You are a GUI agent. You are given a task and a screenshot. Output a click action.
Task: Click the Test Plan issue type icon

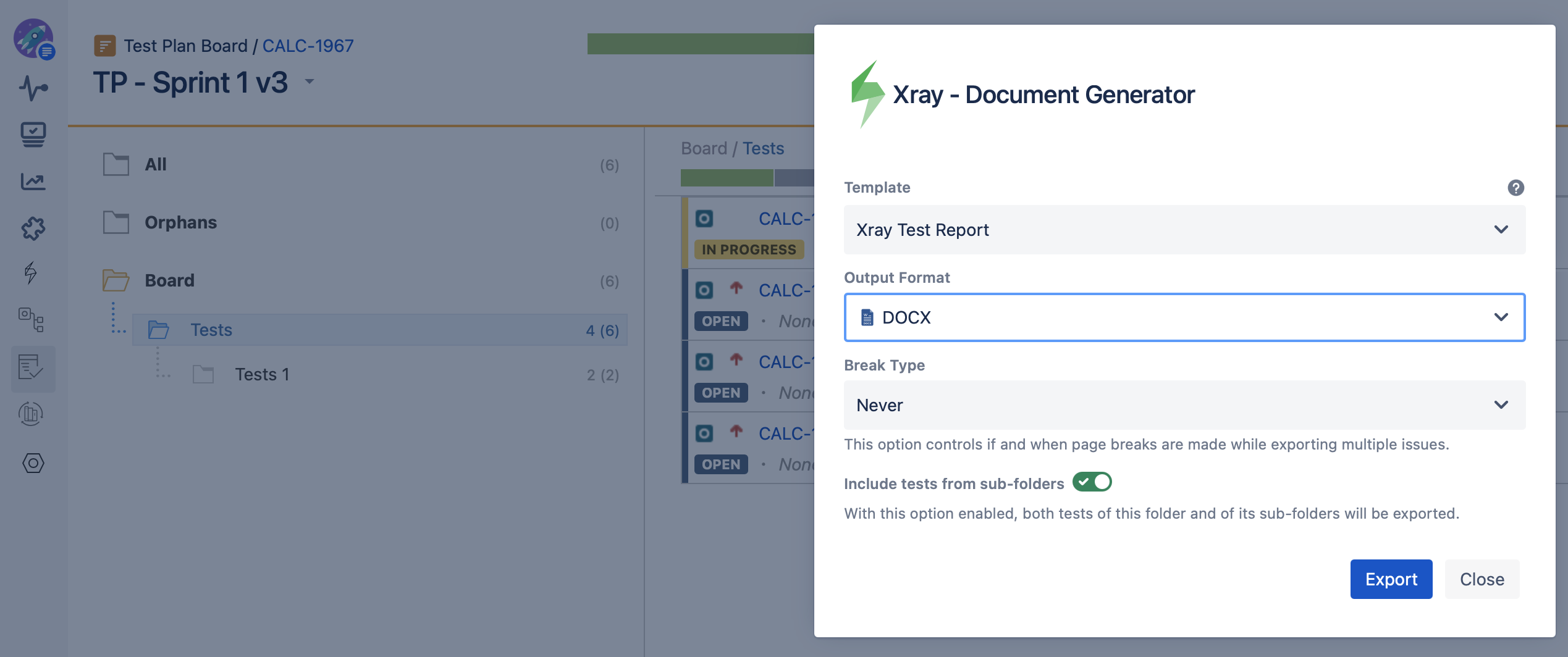click(104, 46)
